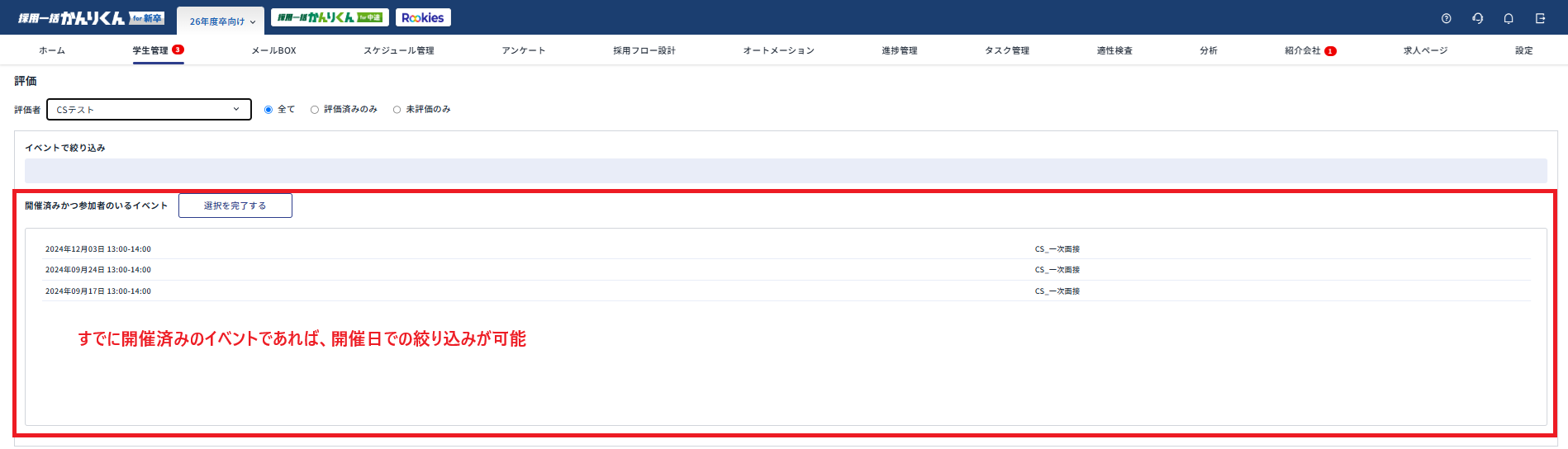Image resolution: width=1568 pixels, height=449 pixels.
Task: Click the イベントで絞り込み filter field
Action: click(785, 171)
